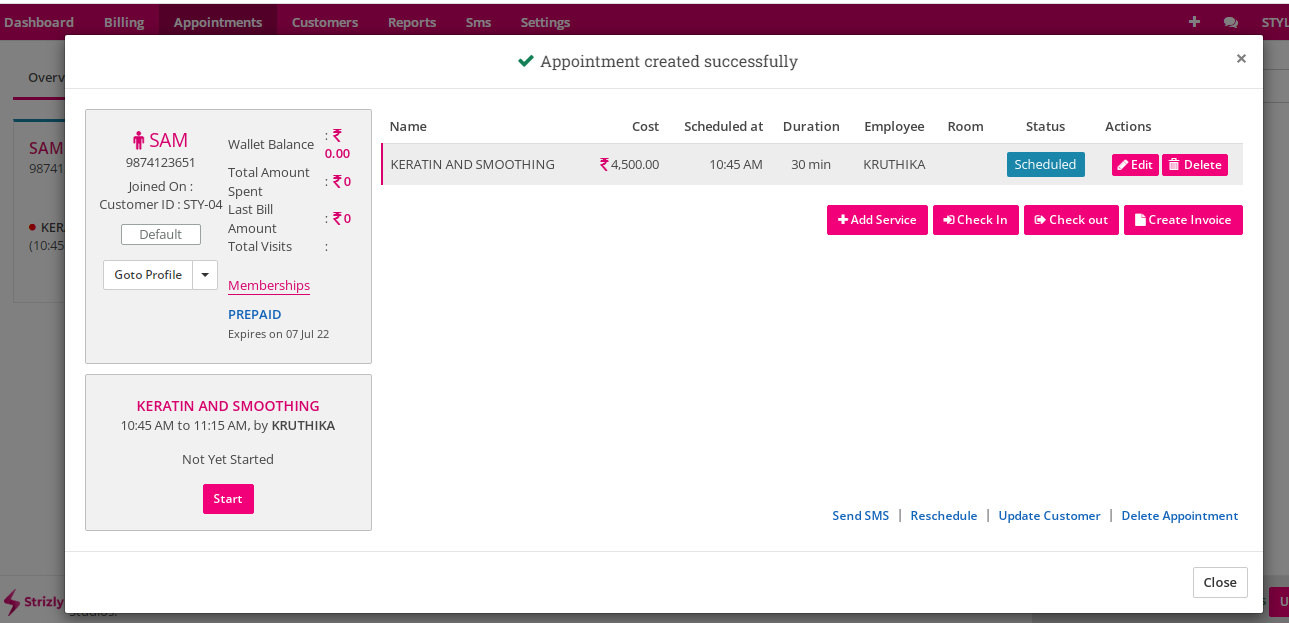Click the KERATIN AND SMOOTHING card title

(228, 406)
